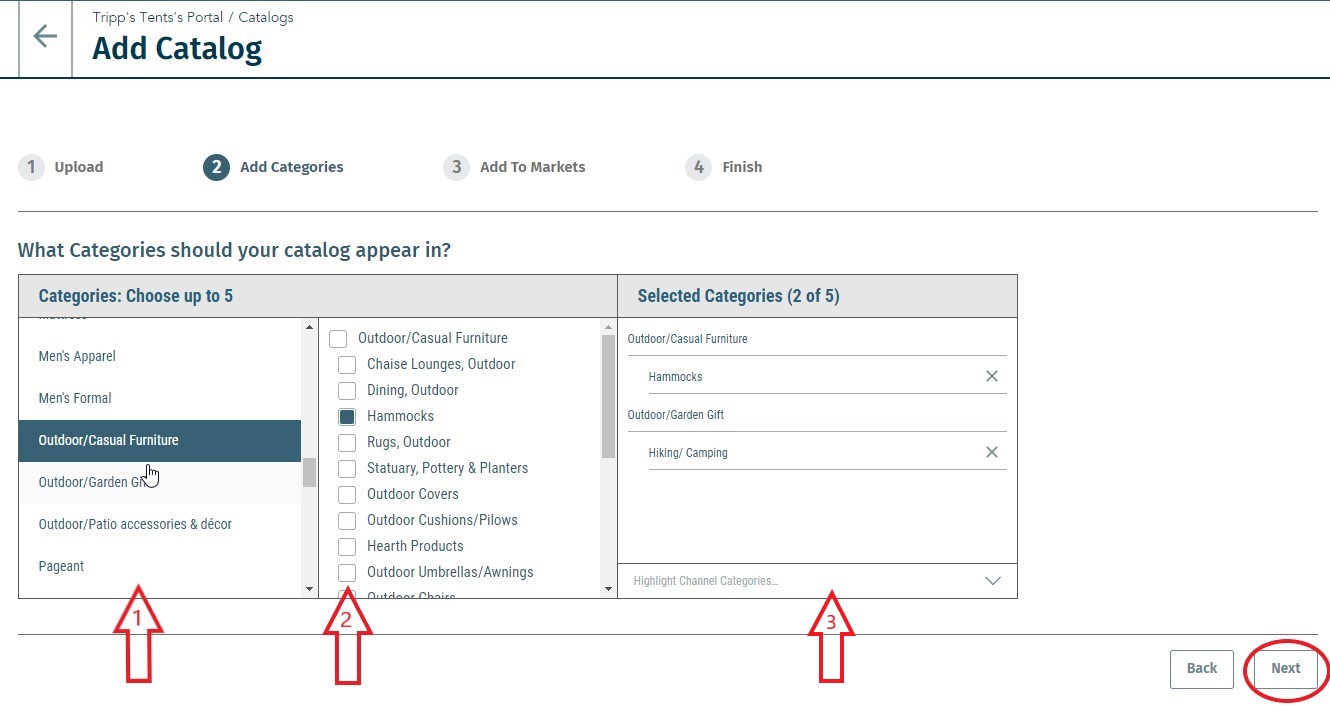The width and height of the screenshot is (1330, 707).
Task: Check Rugs, Outdoor checkbox
Action: click(347, 442)
